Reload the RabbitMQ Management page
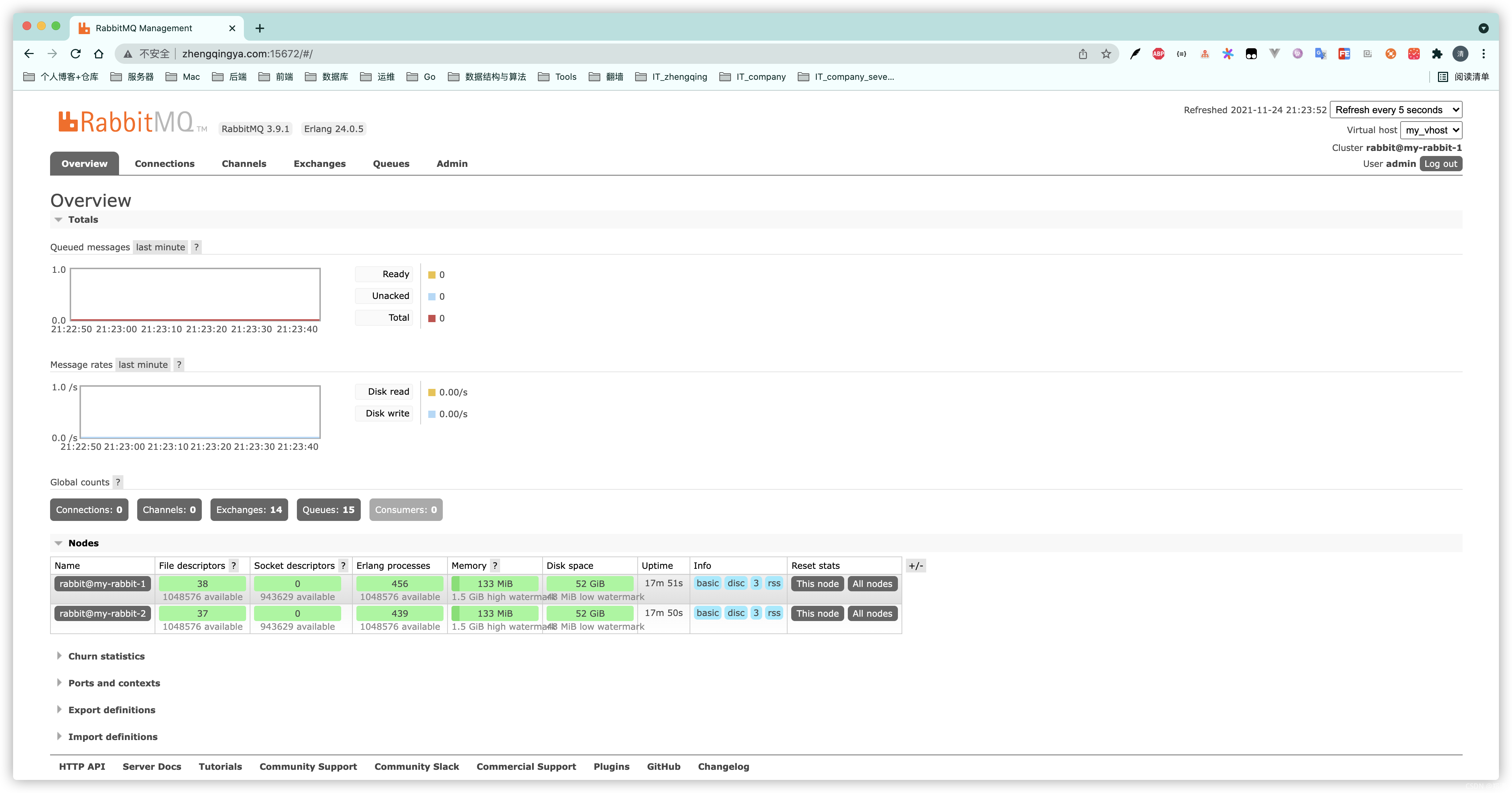This screenshot has height=793, width=1512. click(76, 54)
